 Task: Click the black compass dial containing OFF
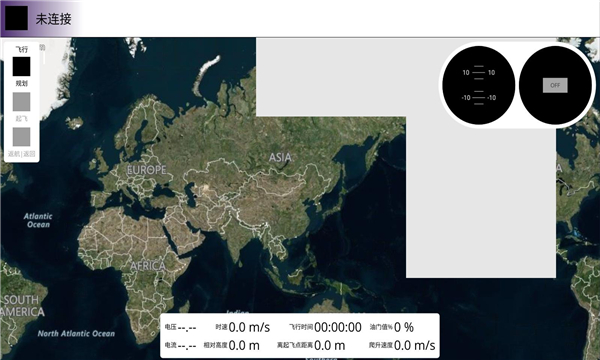coord(555,85)
